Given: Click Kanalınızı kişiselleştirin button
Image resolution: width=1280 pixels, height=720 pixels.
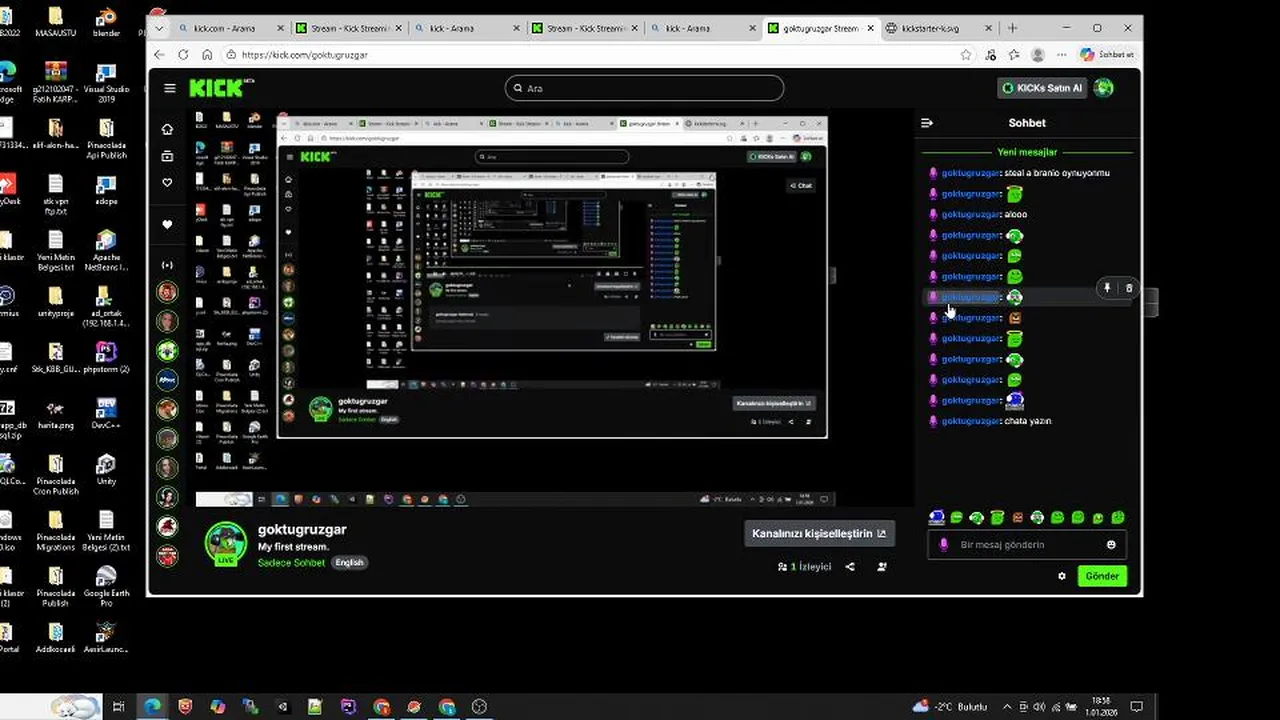Looking at the screenshot, I should 819,533.
